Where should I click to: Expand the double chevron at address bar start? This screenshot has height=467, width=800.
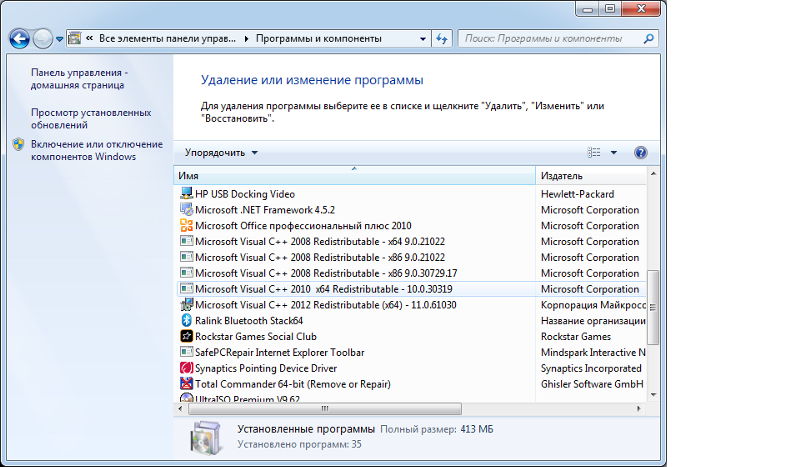coord(89,38)
